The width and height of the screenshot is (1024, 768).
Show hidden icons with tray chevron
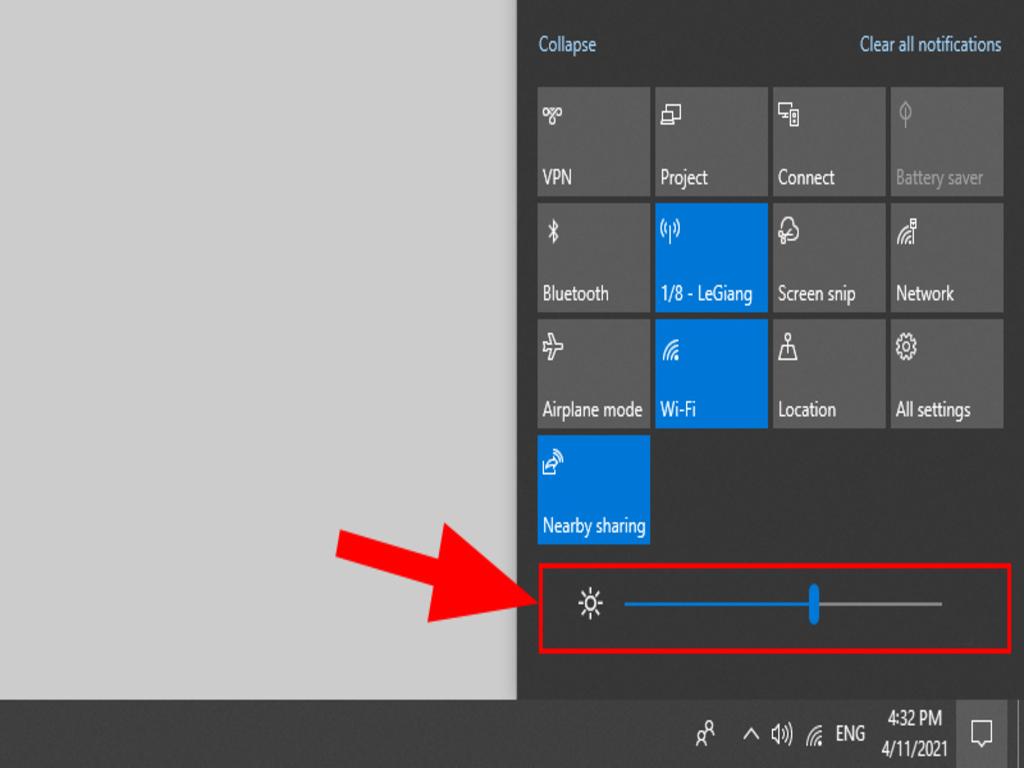tap(750, 735)
